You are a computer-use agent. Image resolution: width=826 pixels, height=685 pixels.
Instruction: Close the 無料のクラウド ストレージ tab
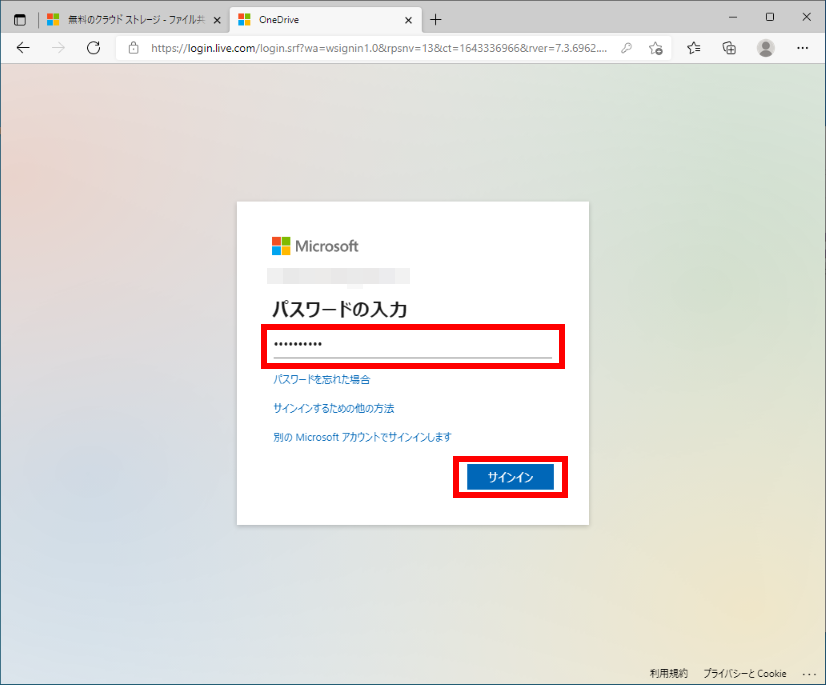(x=217, y=20)
